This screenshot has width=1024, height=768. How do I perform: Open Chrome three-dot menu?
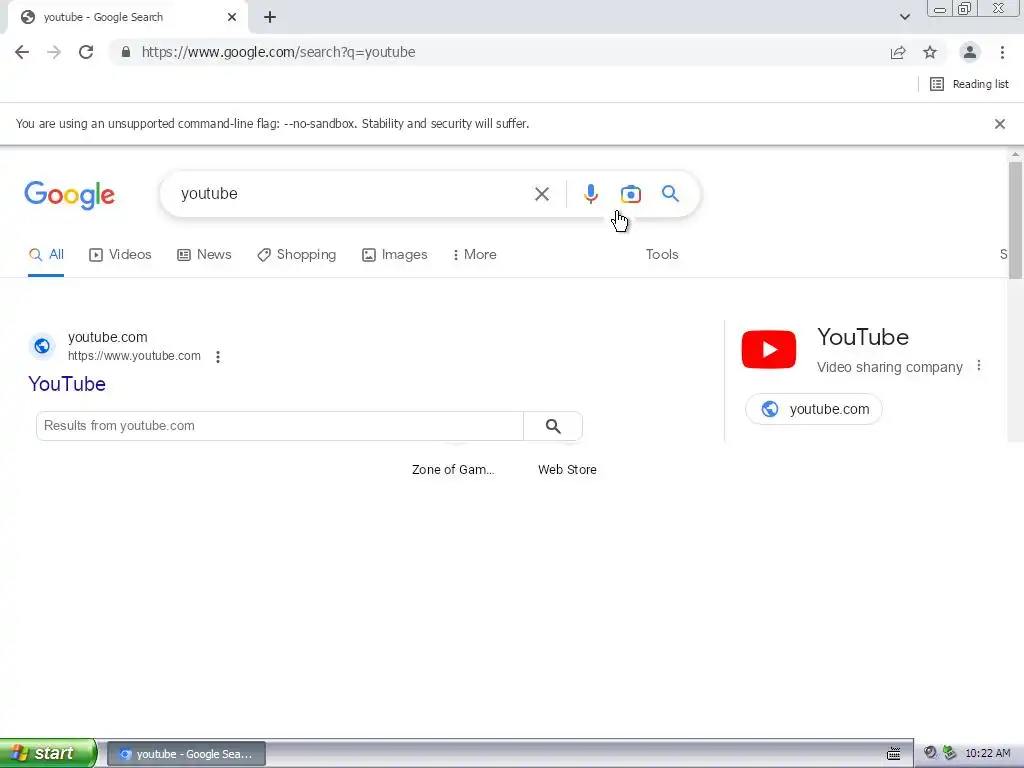[x=1002, y=52]
